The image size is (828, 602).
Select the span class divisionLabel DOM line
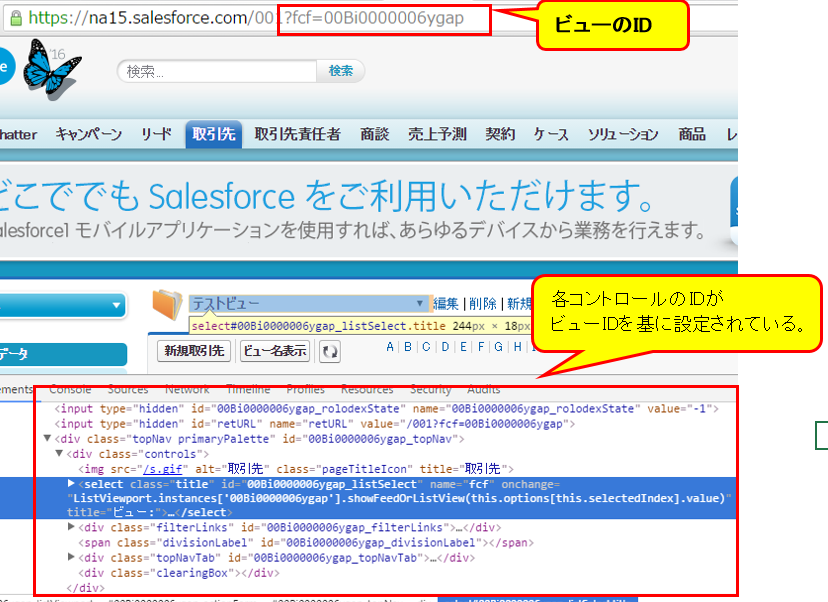coord(306,543)
